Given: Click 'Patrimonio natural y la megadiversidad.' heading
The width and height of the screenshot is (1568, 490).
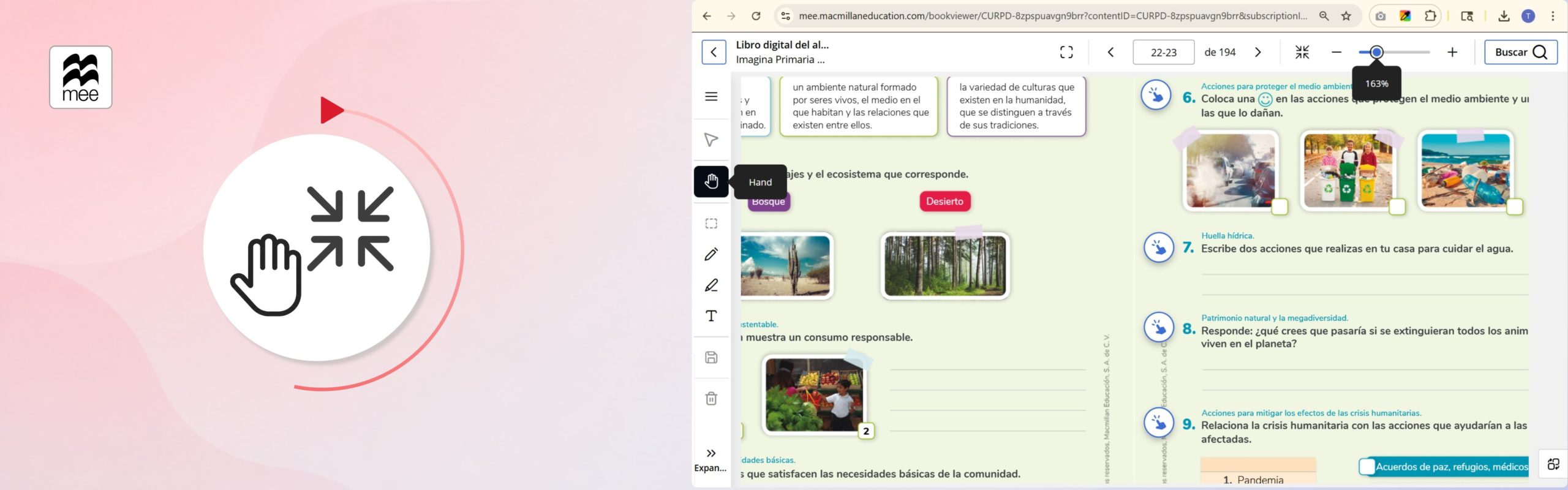Looking at the screenshot, I should point(1275,318).
